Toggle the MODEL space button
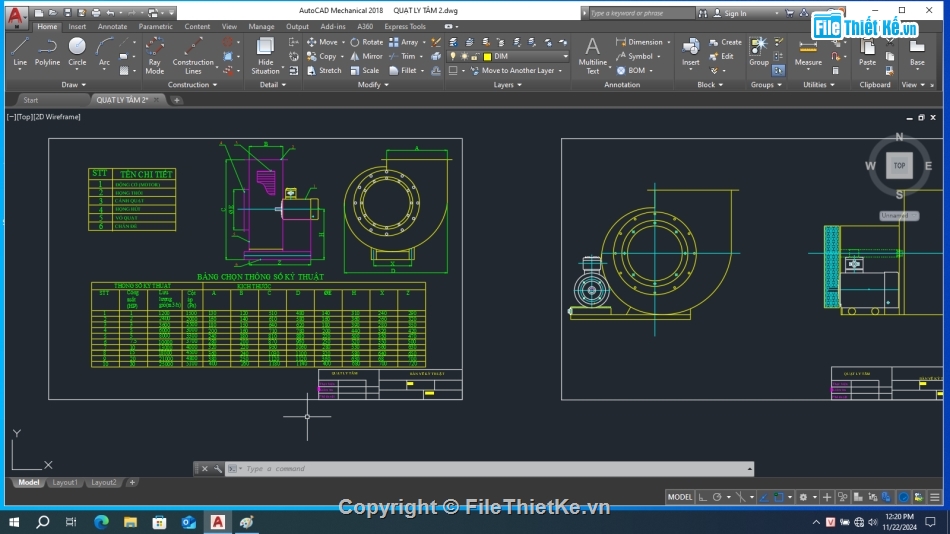Viewport: 950px width, 534px height. [x=679, y=498]
